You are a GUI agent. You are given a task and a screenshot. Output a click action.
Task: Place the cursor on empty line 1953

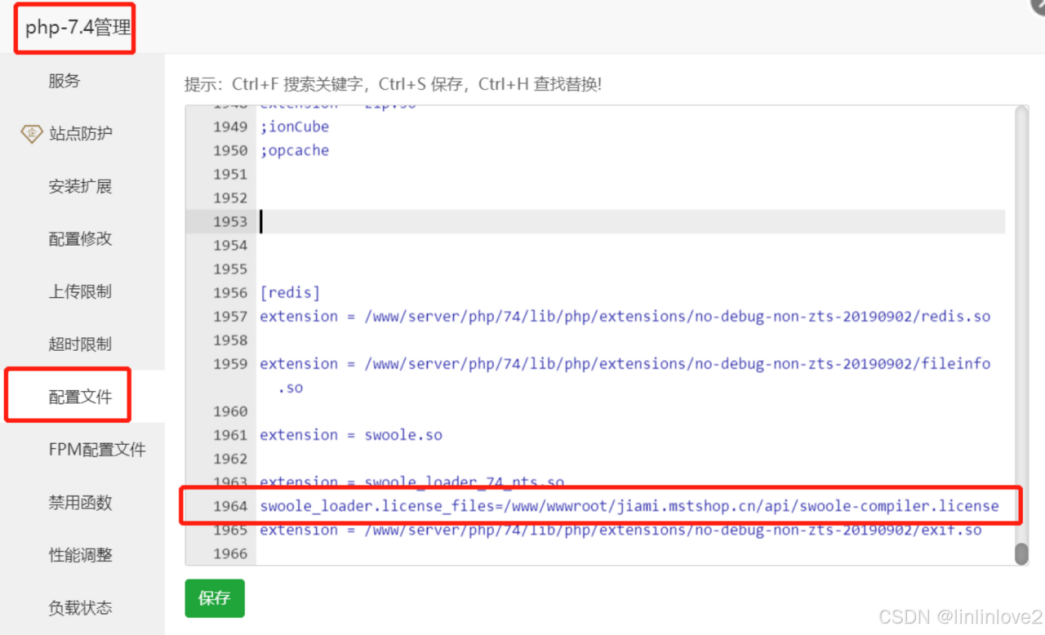[x=630, y=221]
